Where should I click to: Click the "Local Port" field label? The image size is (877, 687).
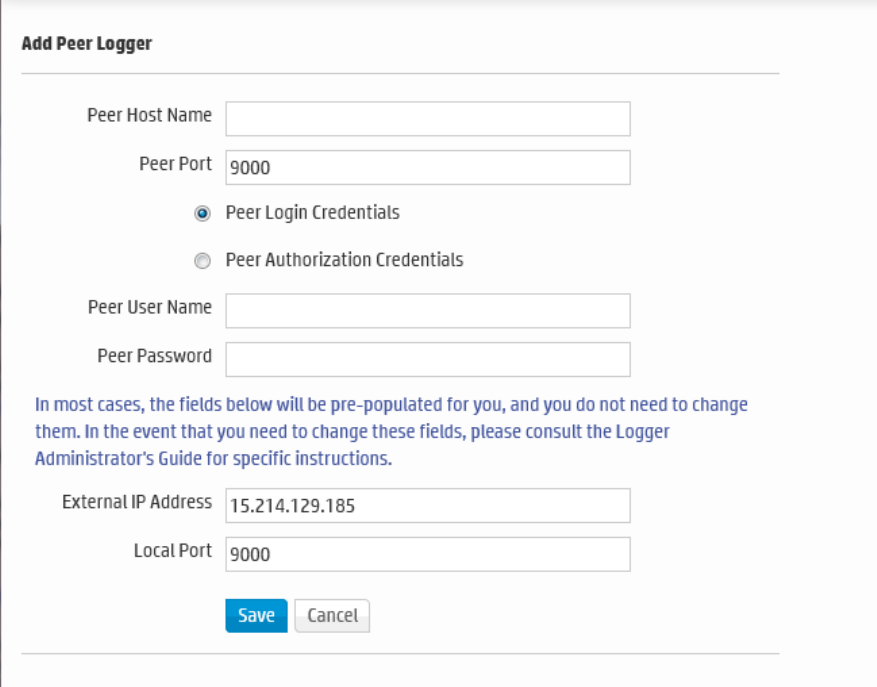[172, 550]
